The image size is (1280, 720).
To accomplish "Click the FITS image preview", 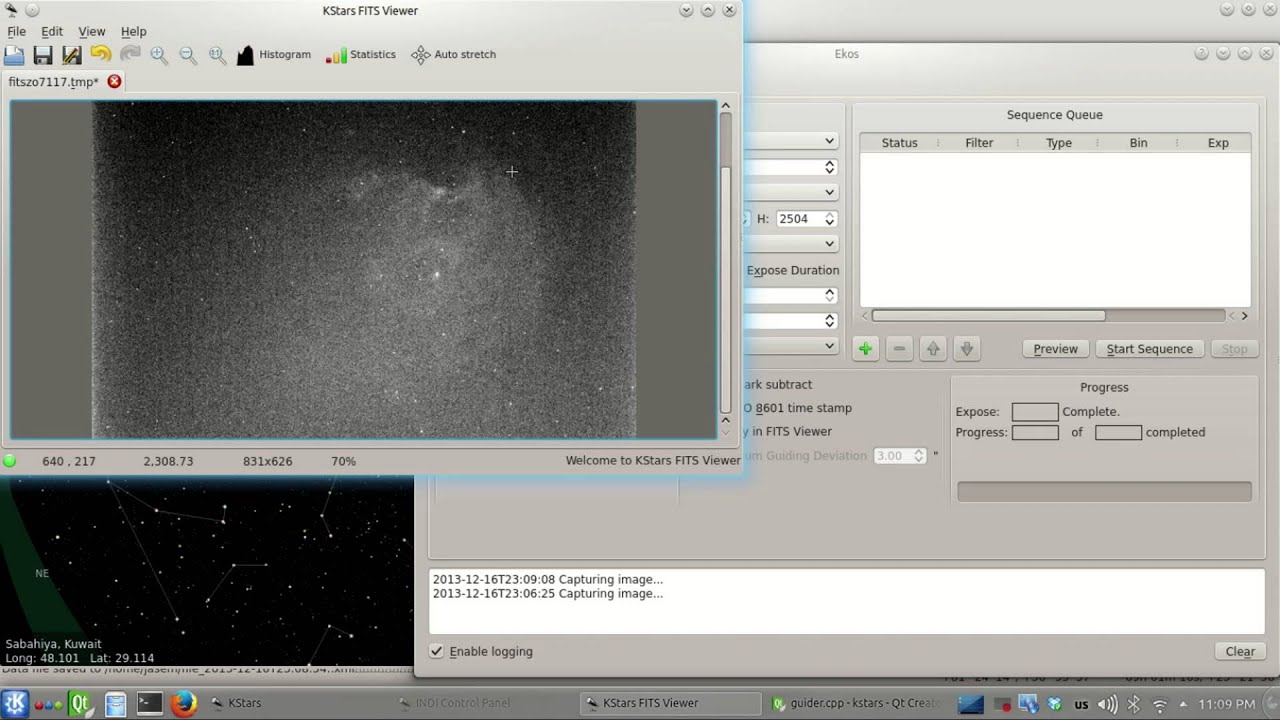I will coord(364,270).
